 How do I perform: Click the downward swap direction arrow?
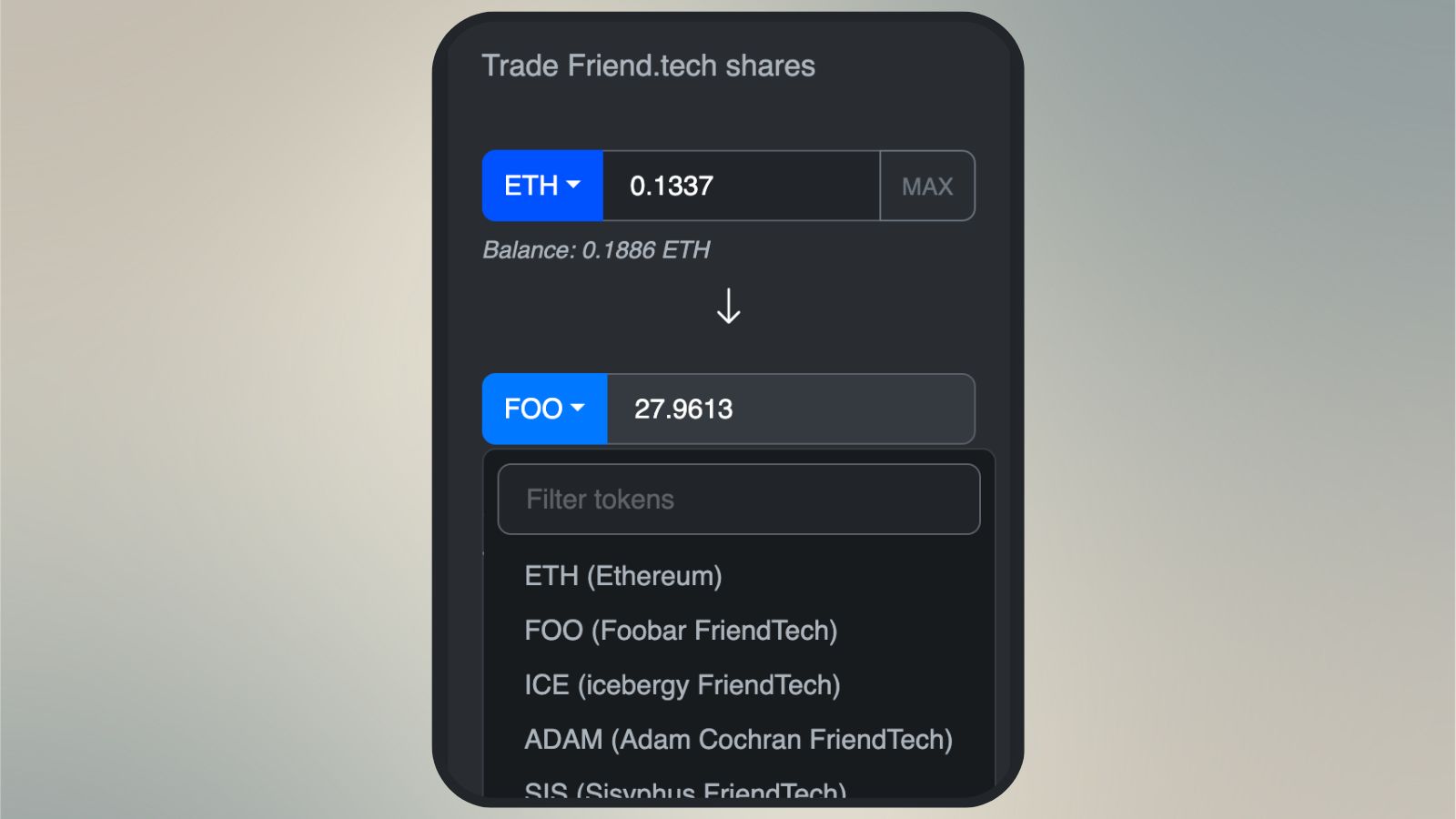(x=728, y=306)
